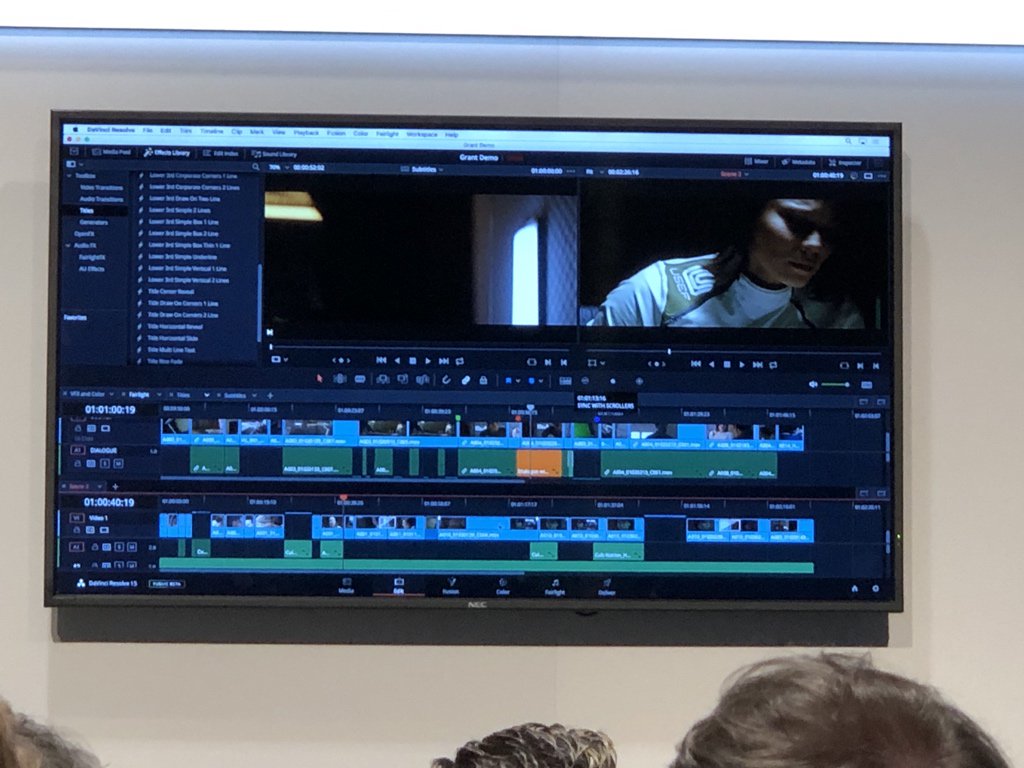Switch to the Deliver page
This screenshot has width=1024, height=768.
(607, 586)
